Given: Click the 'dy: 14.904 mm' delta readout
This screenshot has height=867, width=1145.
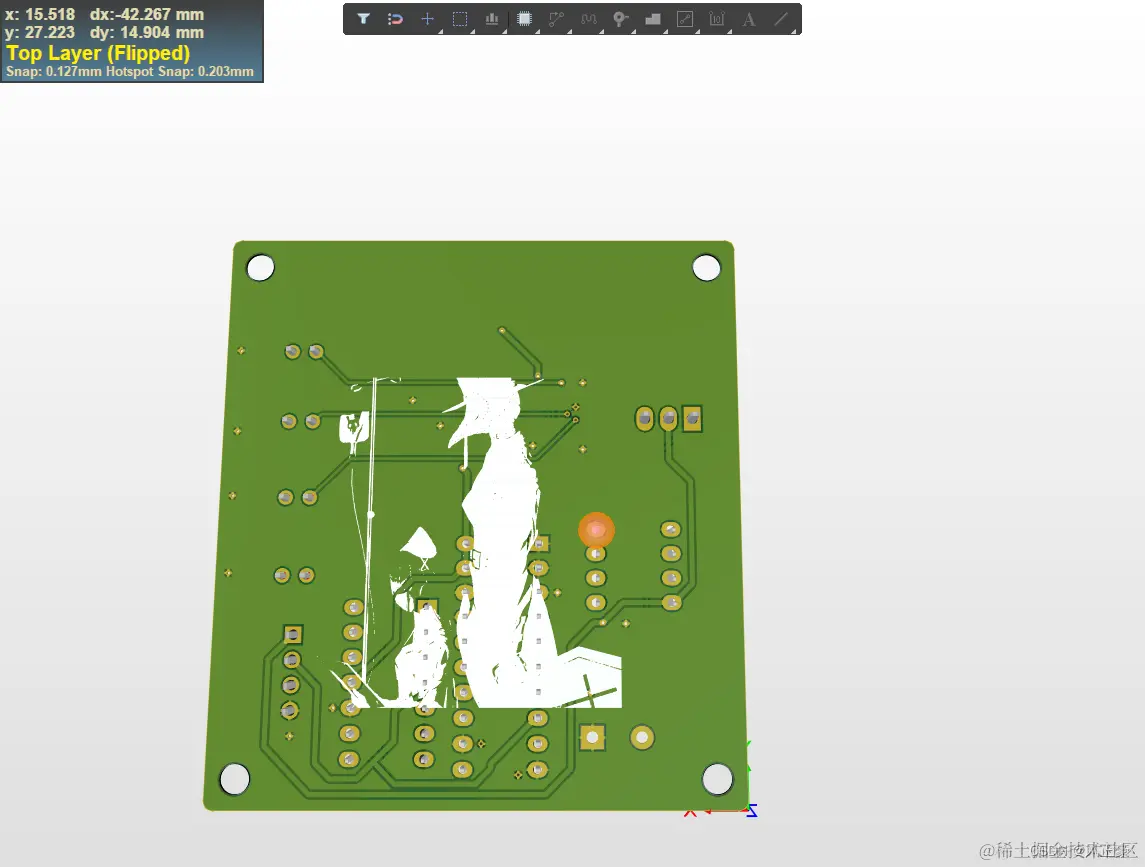Looking at the screenshot, I should click(147, 32).
